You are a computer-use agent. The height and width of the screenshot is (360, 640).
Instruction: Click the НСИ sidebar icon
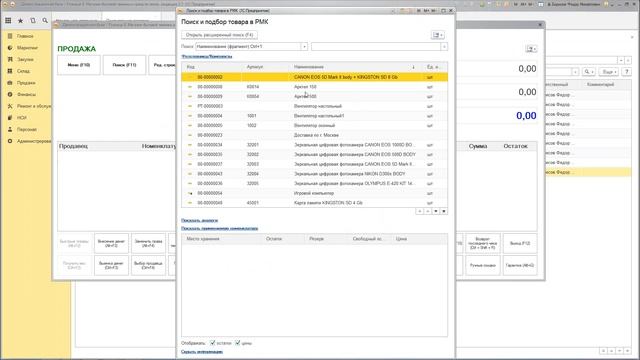pos(10,118)
